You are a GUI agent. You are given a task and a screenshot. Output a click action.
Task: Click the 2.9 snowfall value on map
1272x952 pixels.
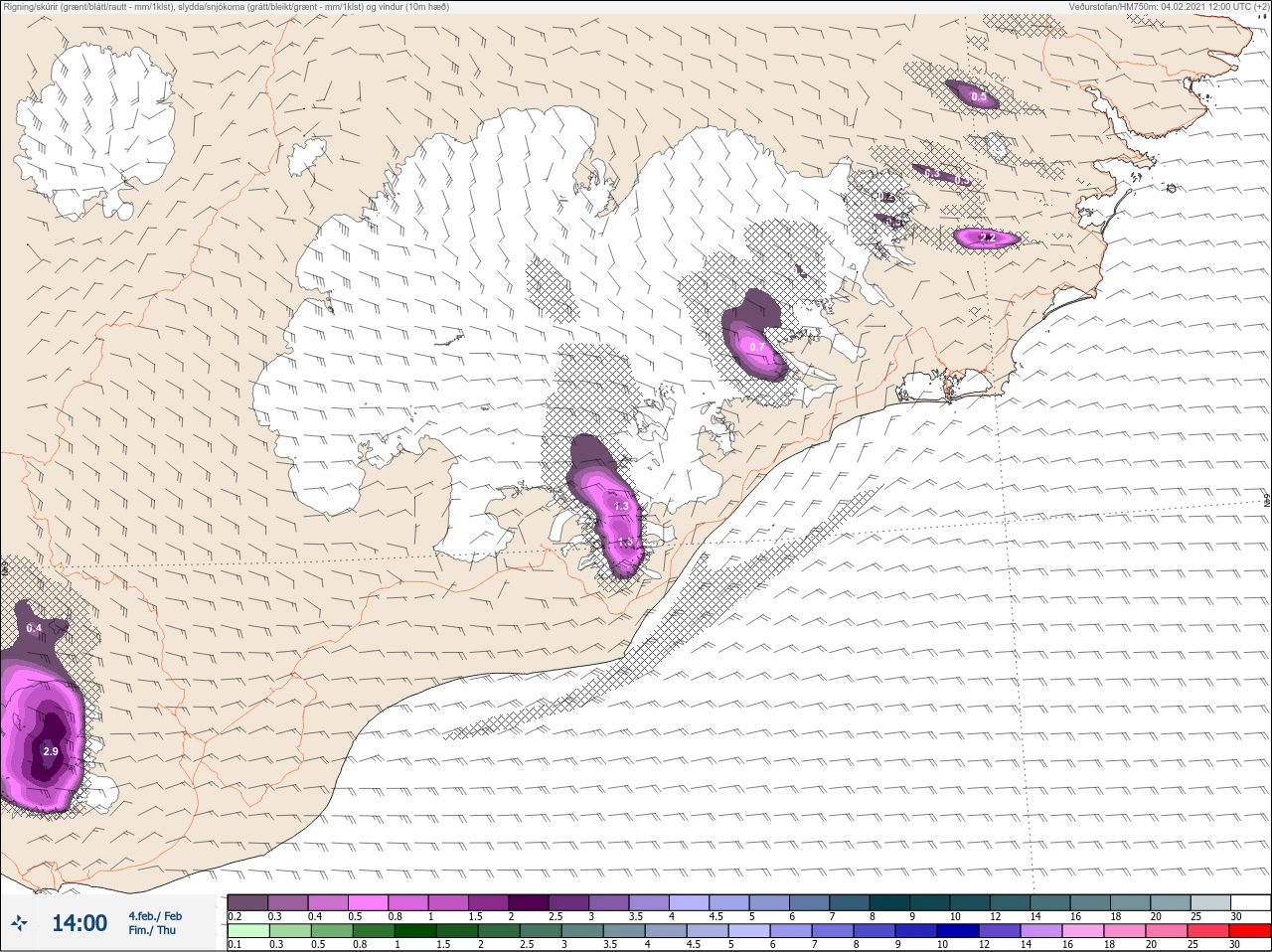(50, 751)
